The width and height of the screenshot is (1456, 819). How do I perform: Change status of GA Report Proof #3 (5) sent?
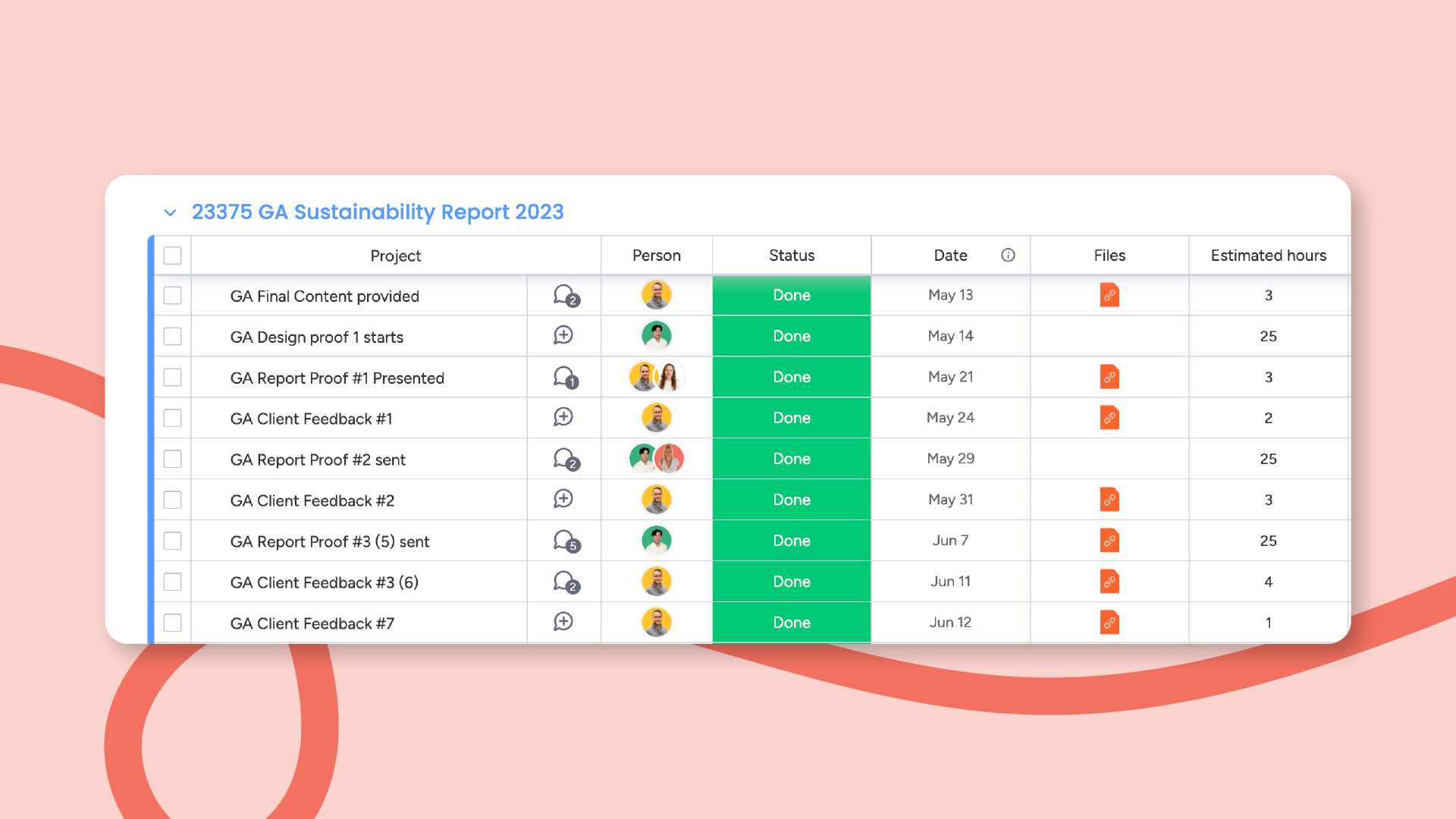click(x=792, y=541)
